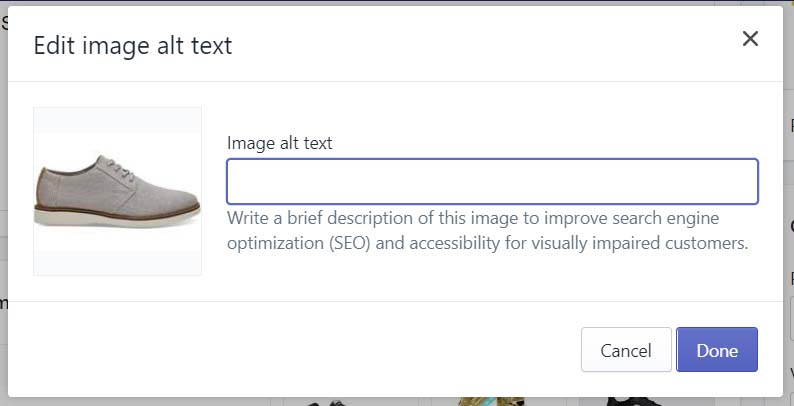This screenshot has height=406, width=794.
Task: Click the 'Edit image alt text' heading
Action: coord(133,46)
